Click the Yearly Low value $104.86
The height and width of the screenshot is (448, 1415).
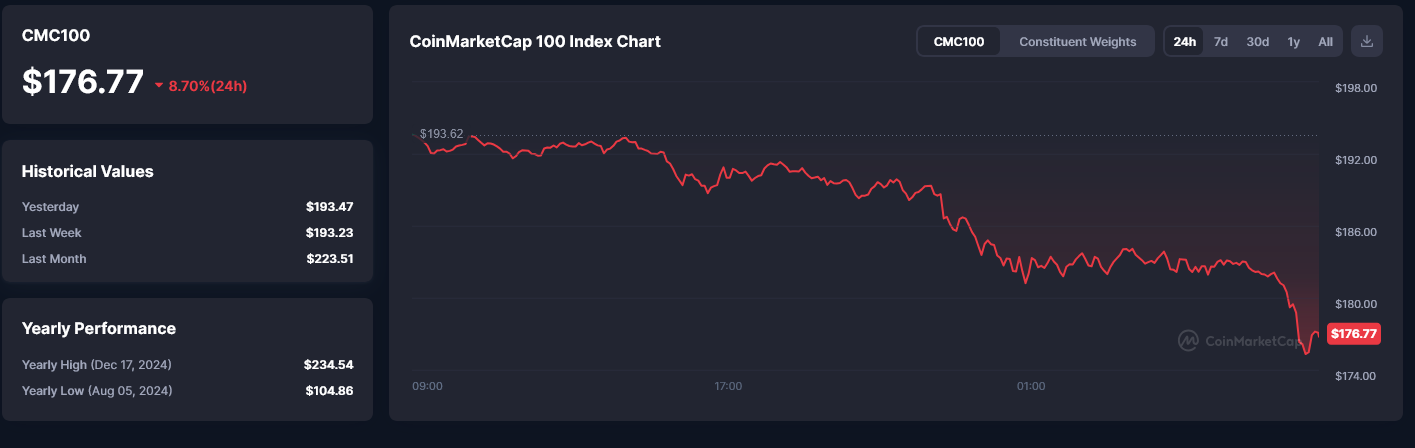(328, 391)
